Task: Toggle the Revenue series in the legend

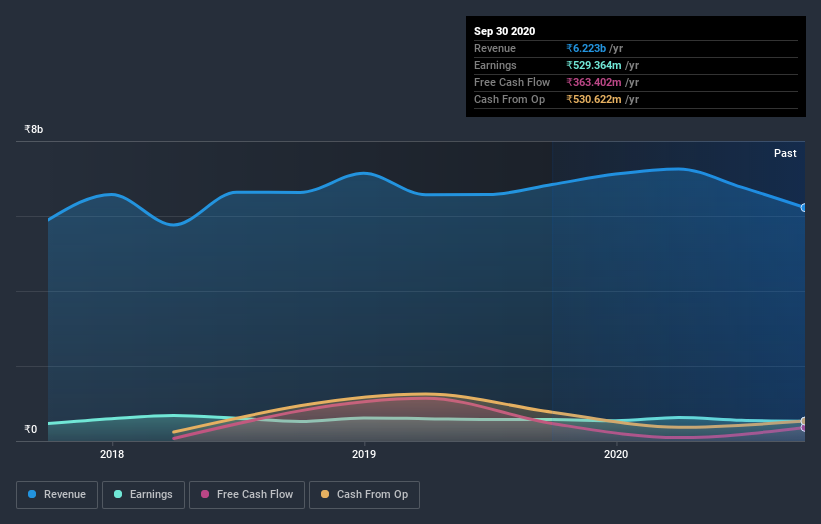Action: 57,495
